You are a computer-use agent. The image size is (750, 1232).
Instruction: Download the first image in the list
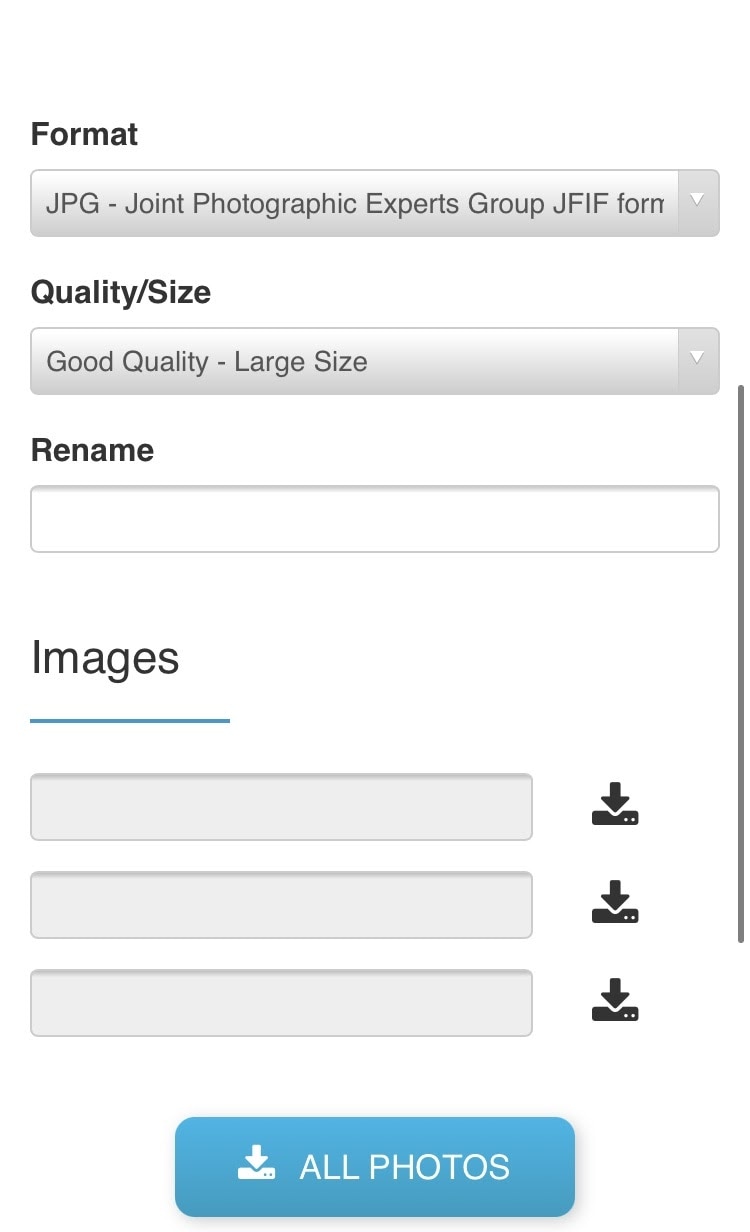click(x=615, y=805)
